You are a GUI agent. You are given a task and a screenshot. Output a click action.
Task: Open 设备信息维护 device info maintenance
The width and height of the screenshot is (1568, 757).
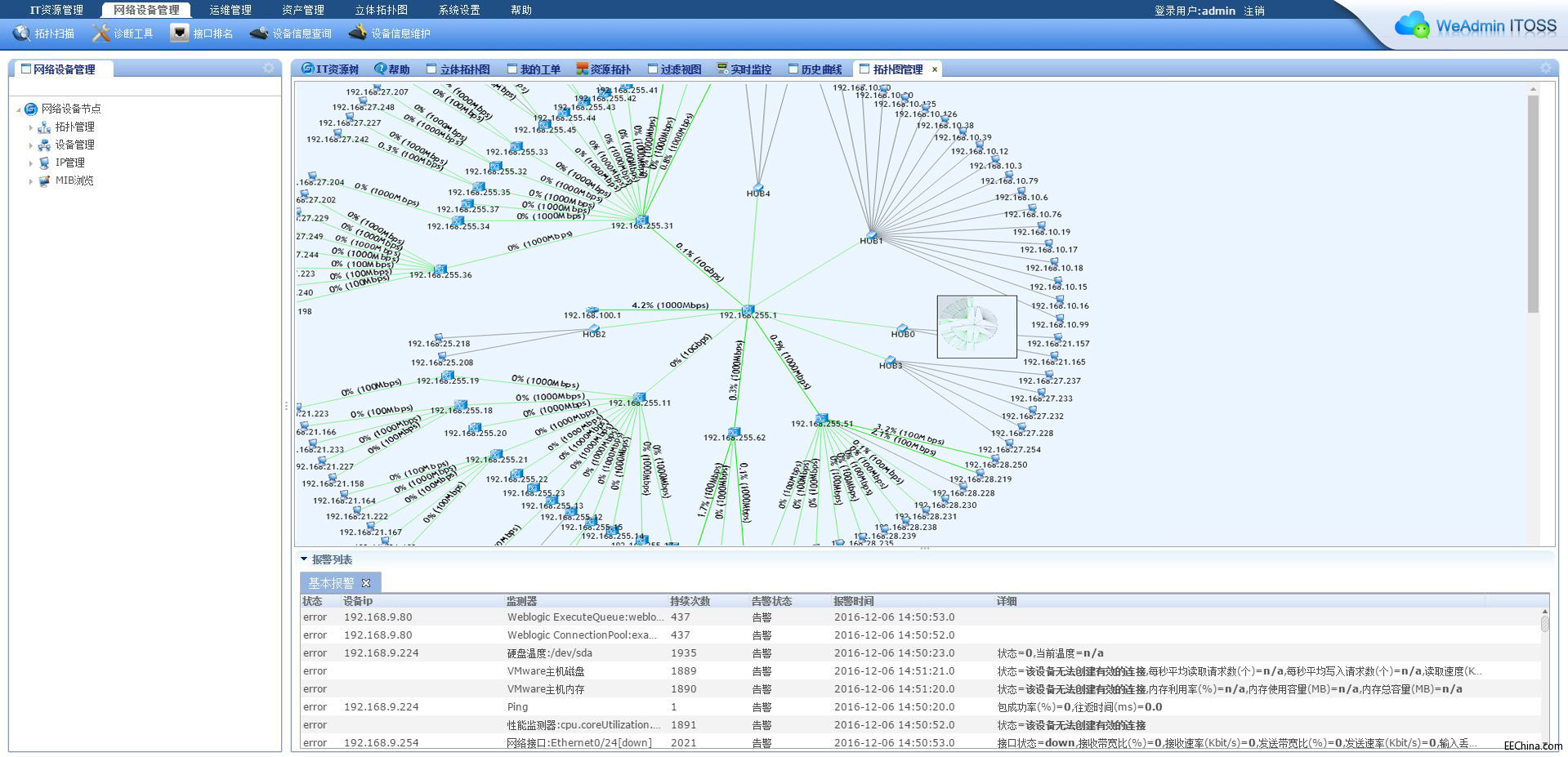point(389,33)
